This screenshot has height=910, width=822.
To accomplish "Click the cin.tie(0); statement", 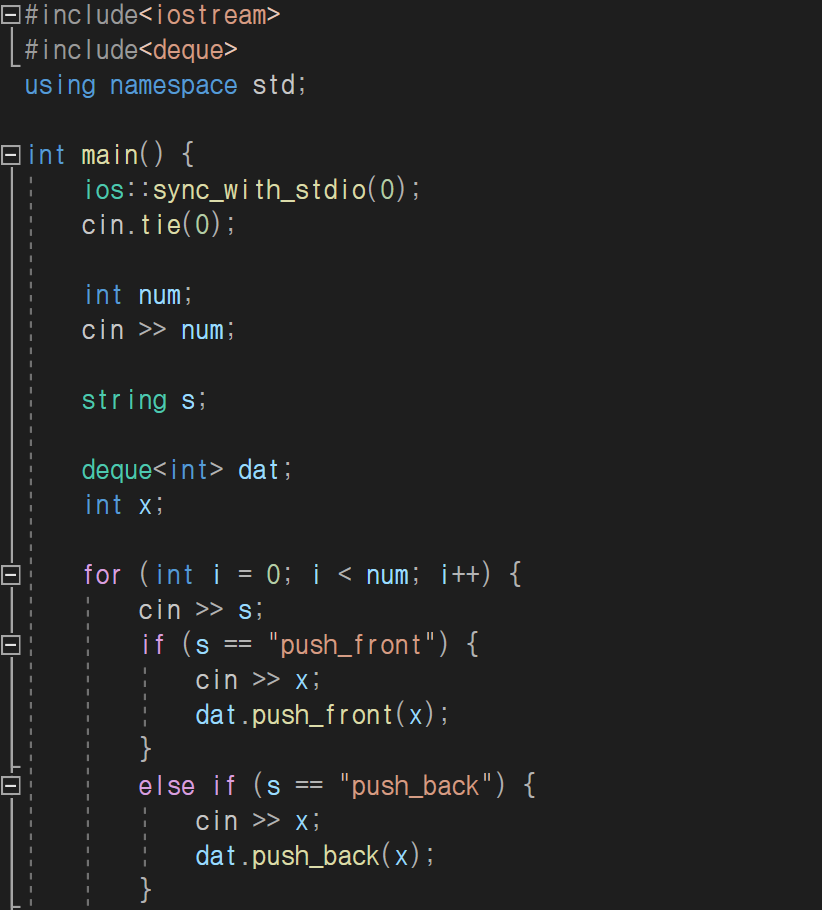I will (158, 225).
